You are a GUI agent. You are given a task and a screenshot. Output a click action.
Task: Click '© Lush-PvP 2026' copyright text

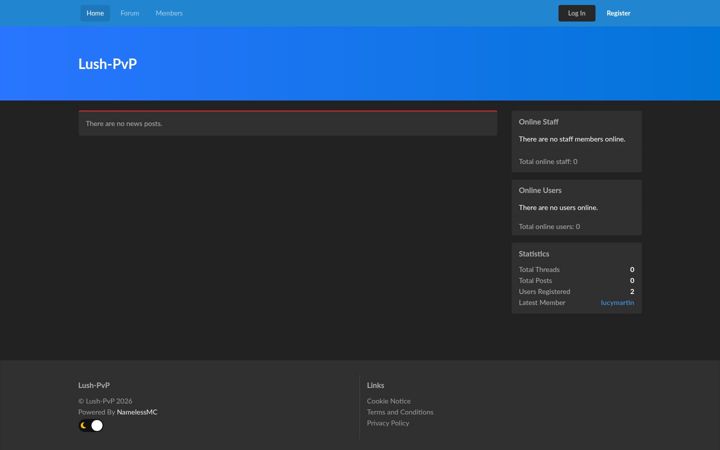(105, 401)
